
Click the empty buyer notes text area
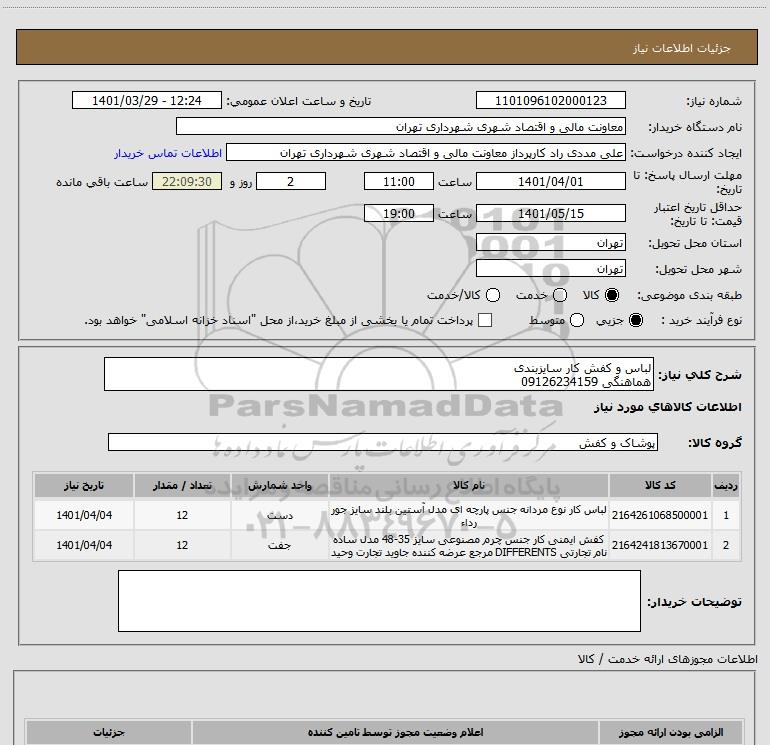tap(379, 601)
